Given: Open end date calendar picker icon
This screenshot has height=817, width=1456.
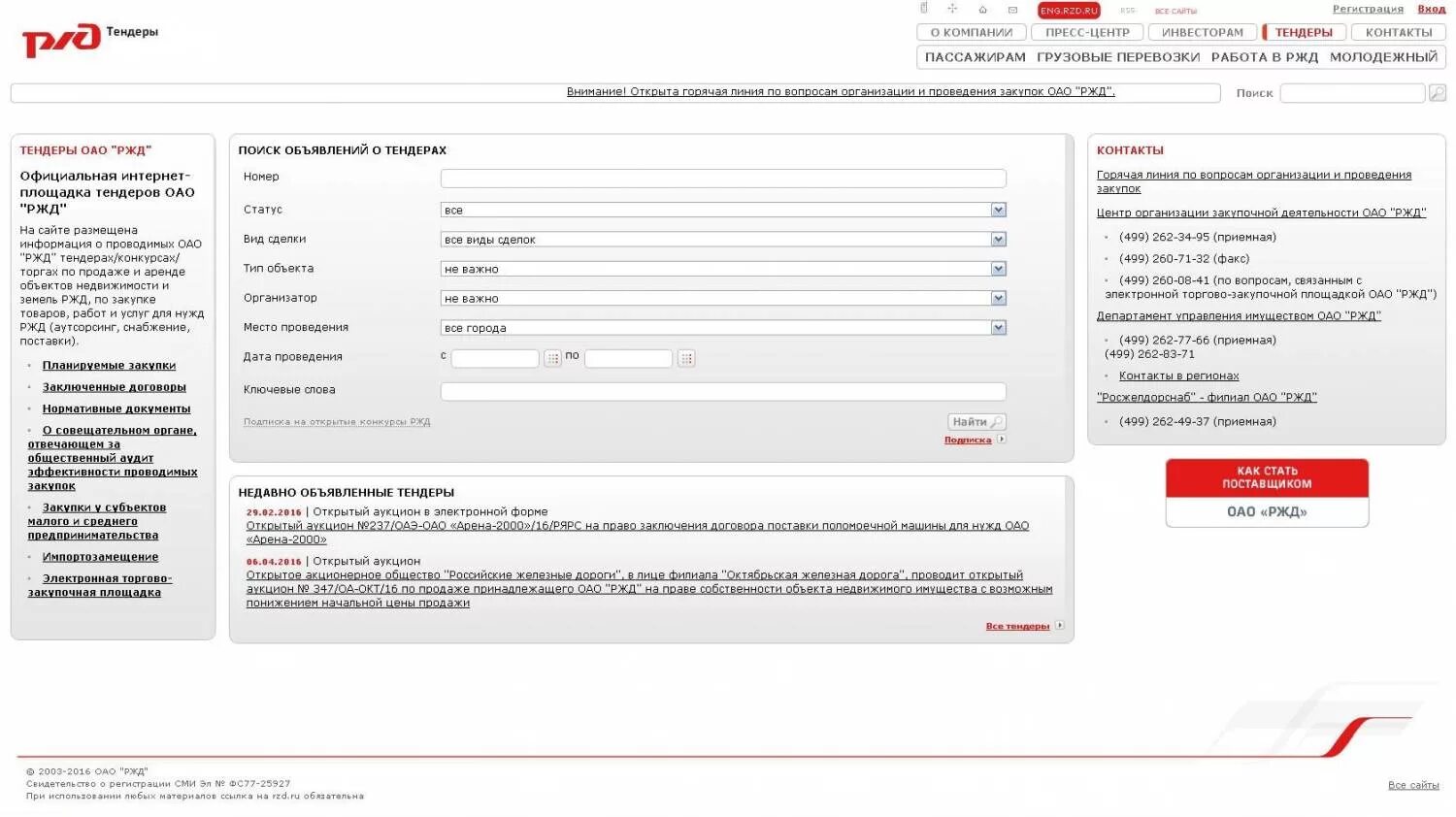Looking at the screenshot, I should pos(686,358).
